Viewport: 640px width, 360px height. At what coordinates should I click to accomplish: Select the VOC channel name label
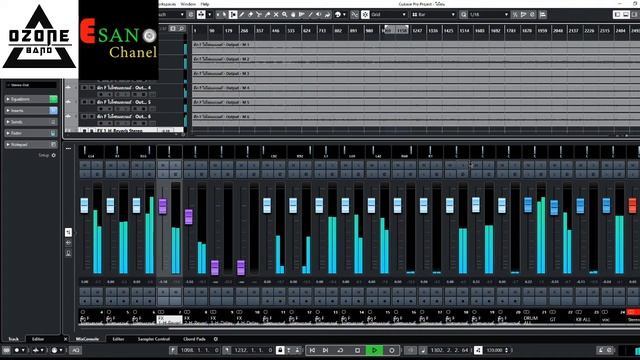click(605, 319)
